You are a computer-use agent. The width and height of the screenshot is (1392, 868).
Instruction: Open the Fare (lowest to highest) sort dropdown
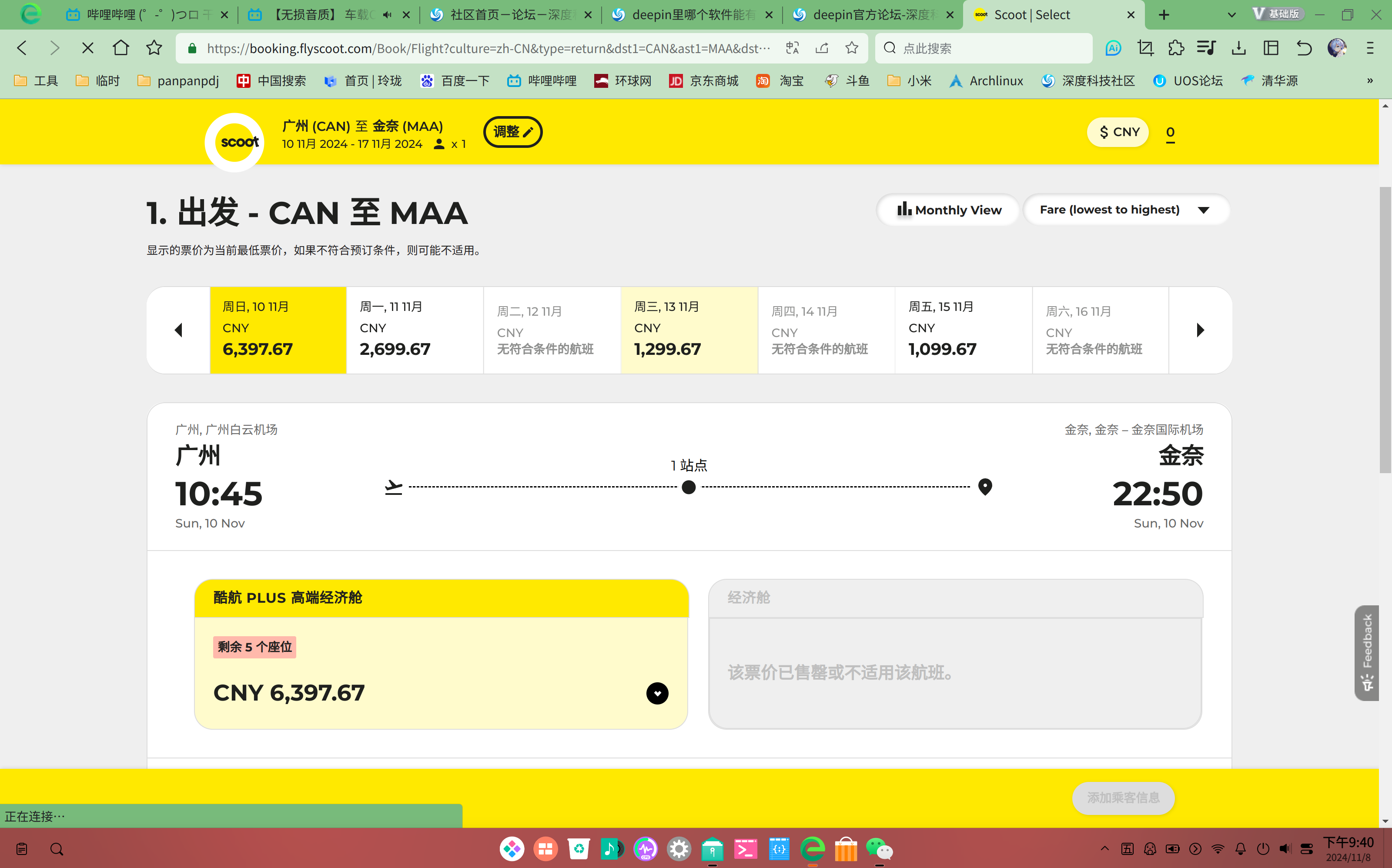click(x=1126, y=210)
